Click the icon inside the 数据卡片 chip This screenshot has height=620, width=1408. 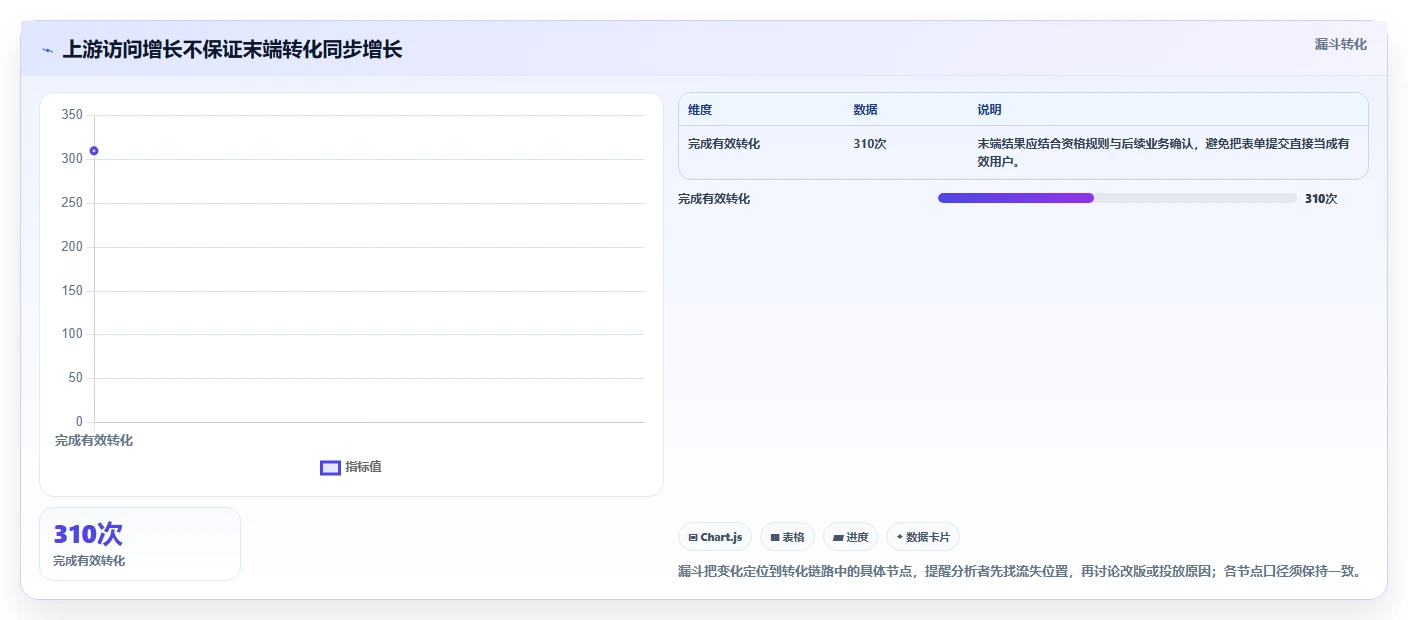900,537
